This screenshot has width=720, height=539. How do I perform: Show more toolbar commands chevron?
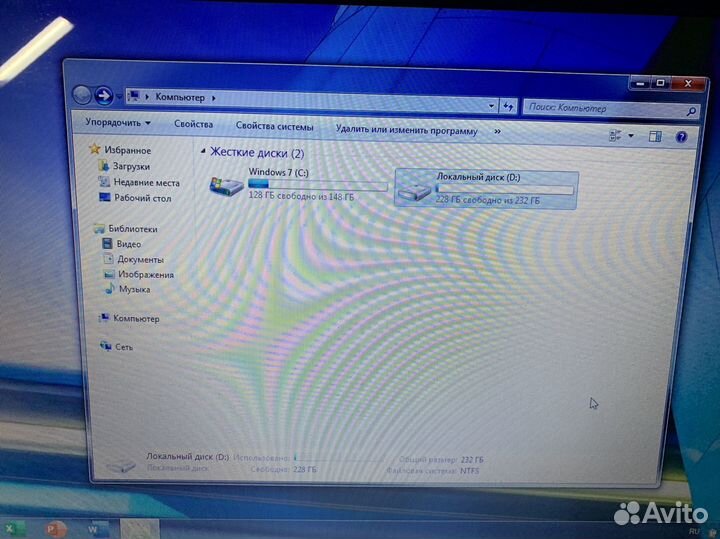pyautogui.click(x=497, y=132)
